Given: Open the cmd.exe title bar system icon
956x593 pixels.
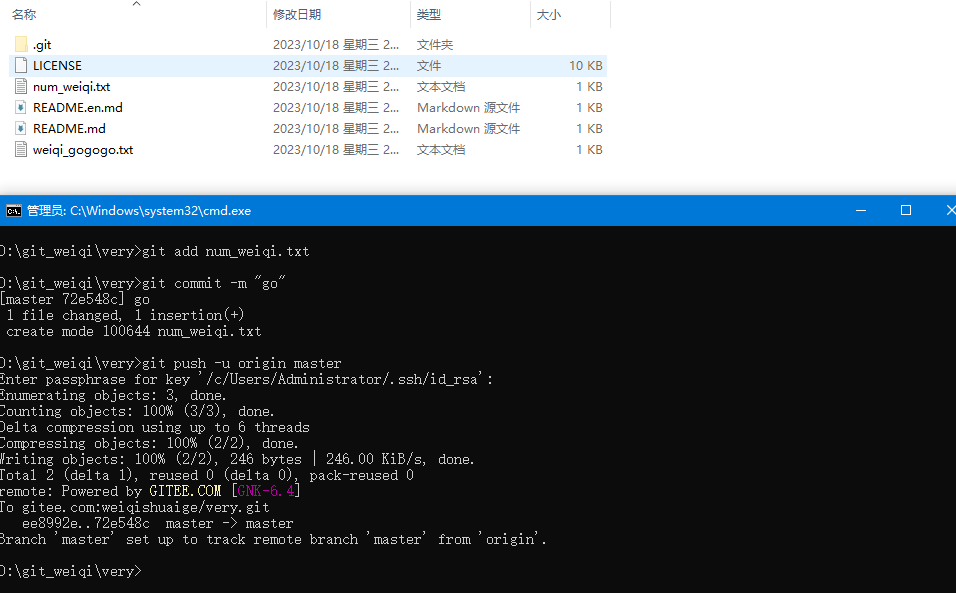Looking at the screenshot, I should [13, 211].
